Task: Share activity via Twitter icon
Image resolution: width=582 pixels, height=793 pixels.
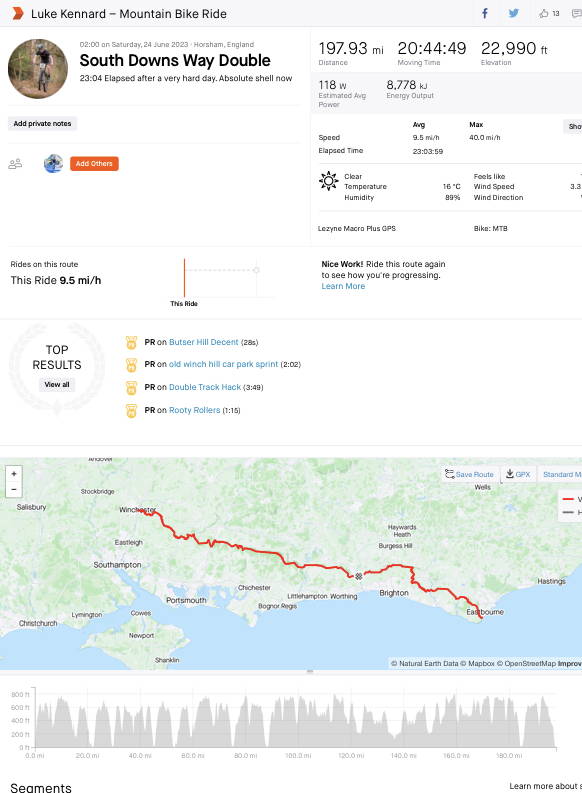Action: pos(514,14)
